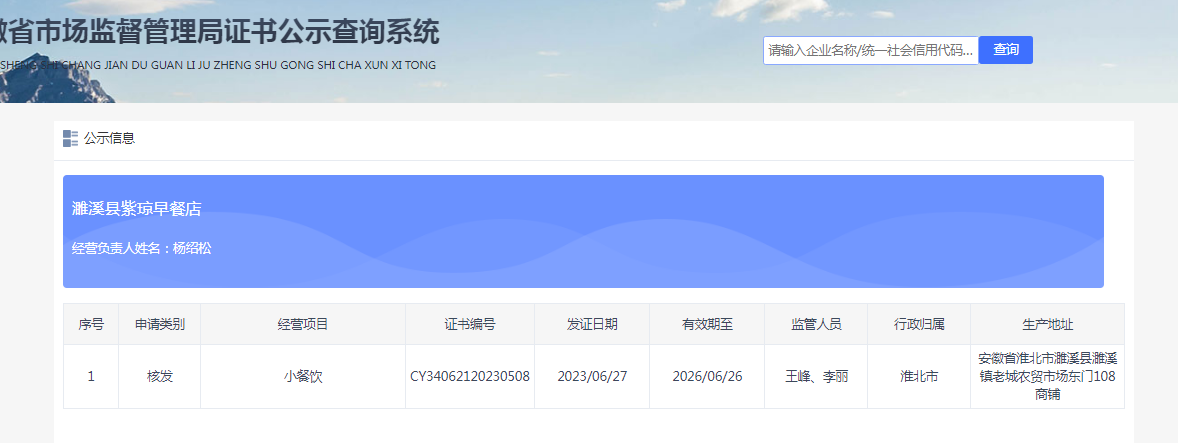
Task: Click the 行政归属 column header
Action: tap(919, 324)
